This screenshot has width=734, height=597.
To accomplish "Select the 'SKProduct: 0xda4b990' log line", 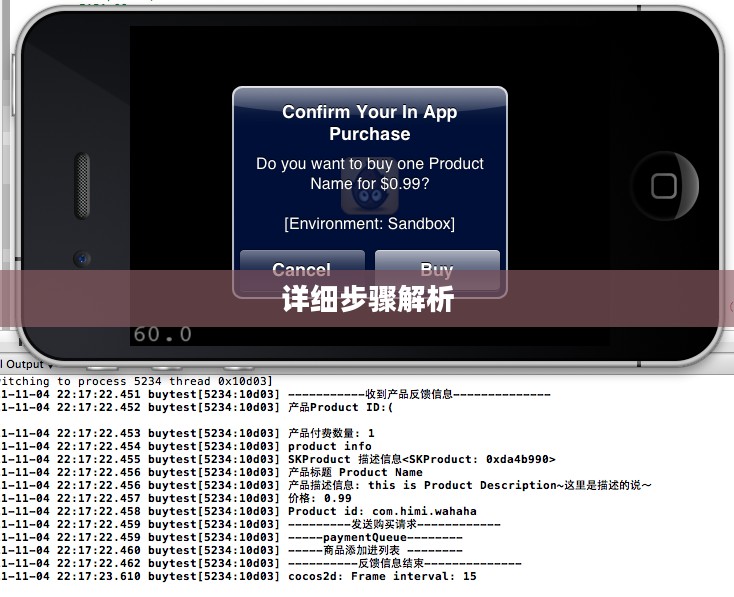I will pyautogui.click(x=278, y=459).
